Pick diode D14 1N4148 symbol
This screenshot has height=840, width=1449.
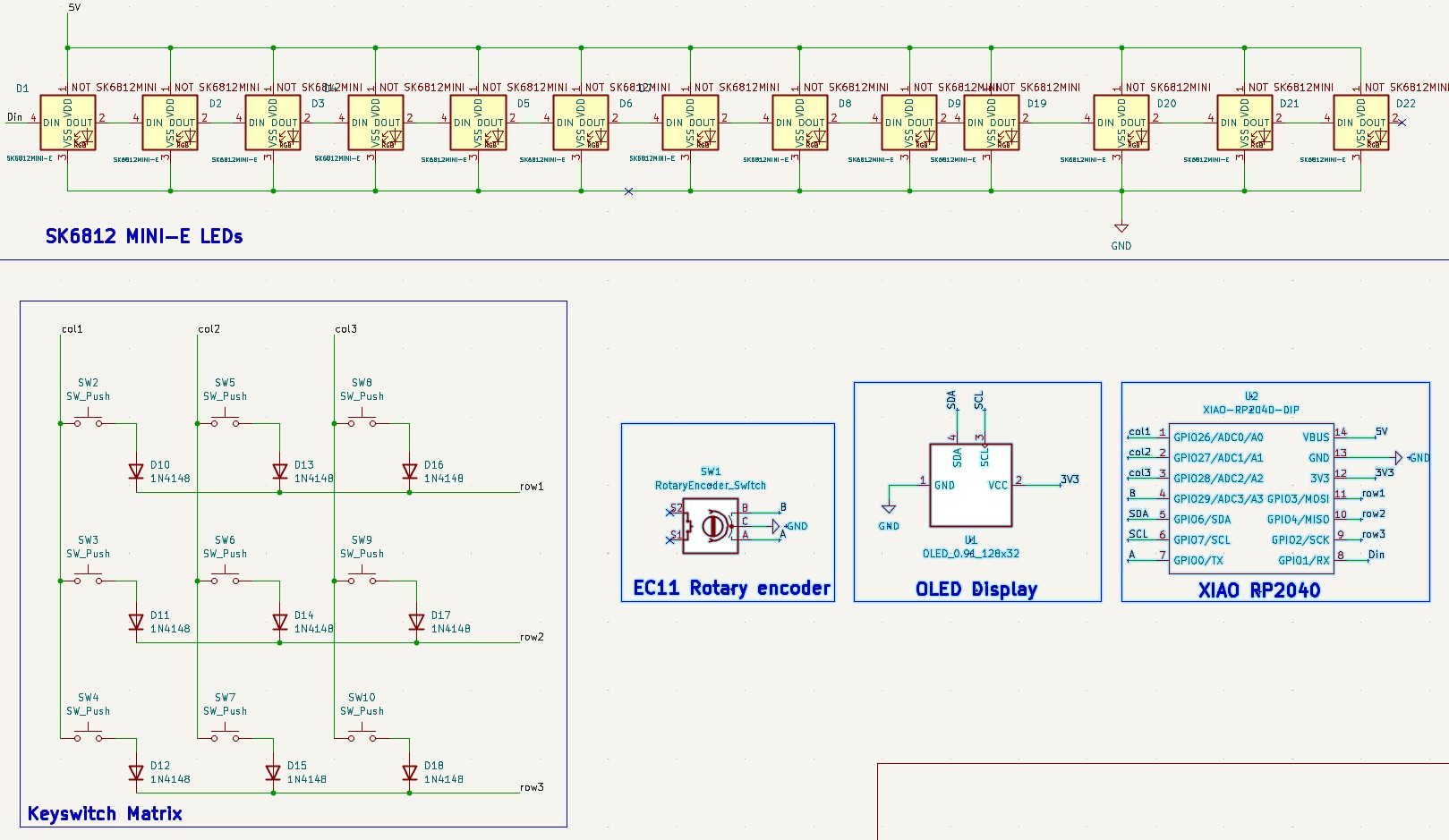(280, 622)
